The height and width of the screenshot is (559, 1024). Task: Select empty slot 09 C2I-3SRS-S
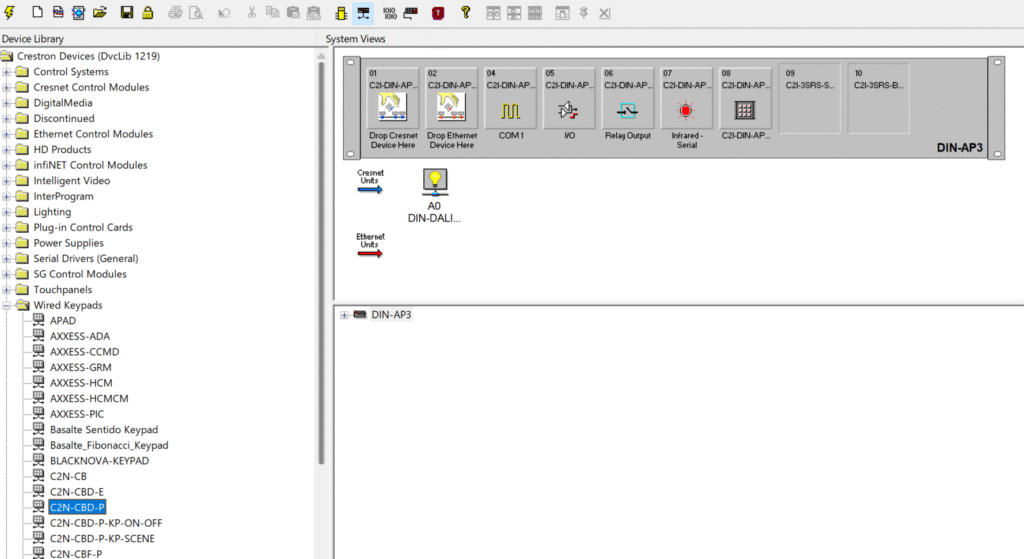point(809,98)
